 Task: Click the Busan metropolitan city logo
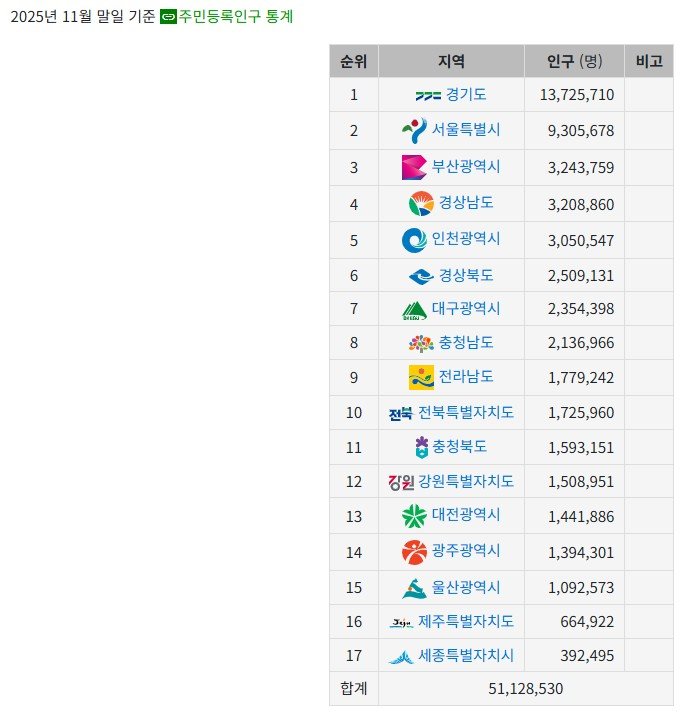pos(414,167)
